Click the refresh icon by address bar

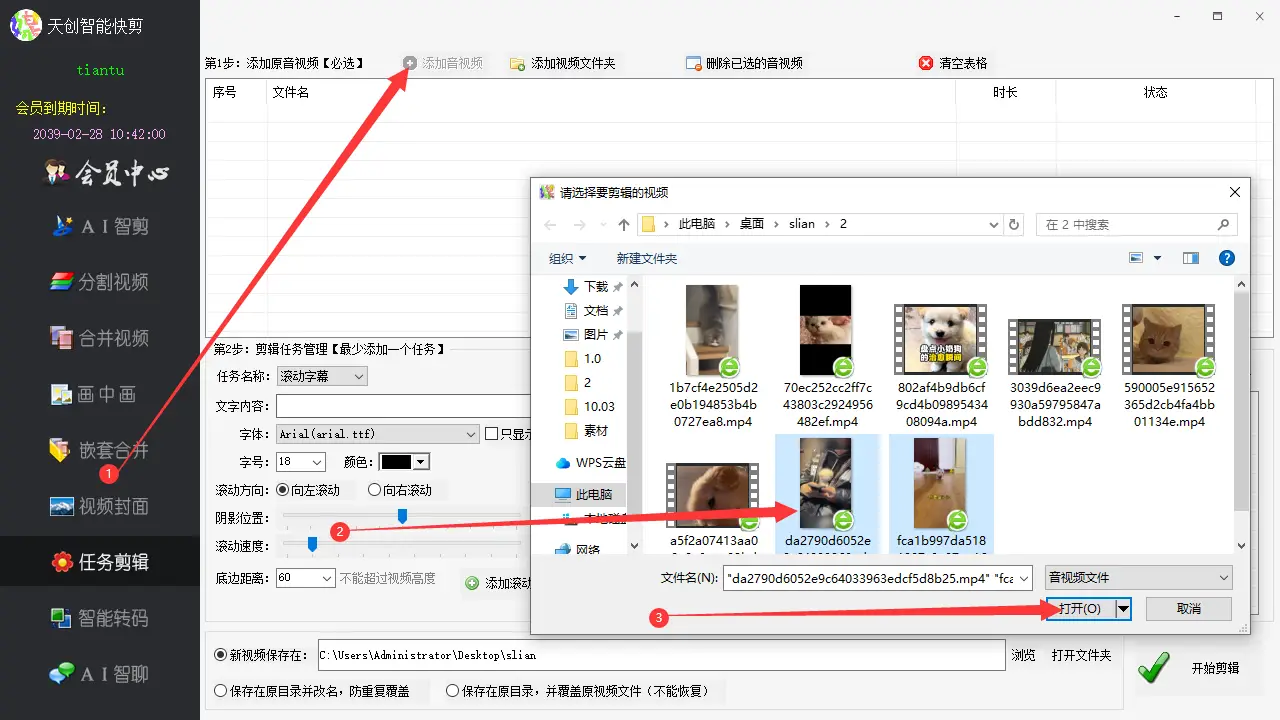[1014, 225]
